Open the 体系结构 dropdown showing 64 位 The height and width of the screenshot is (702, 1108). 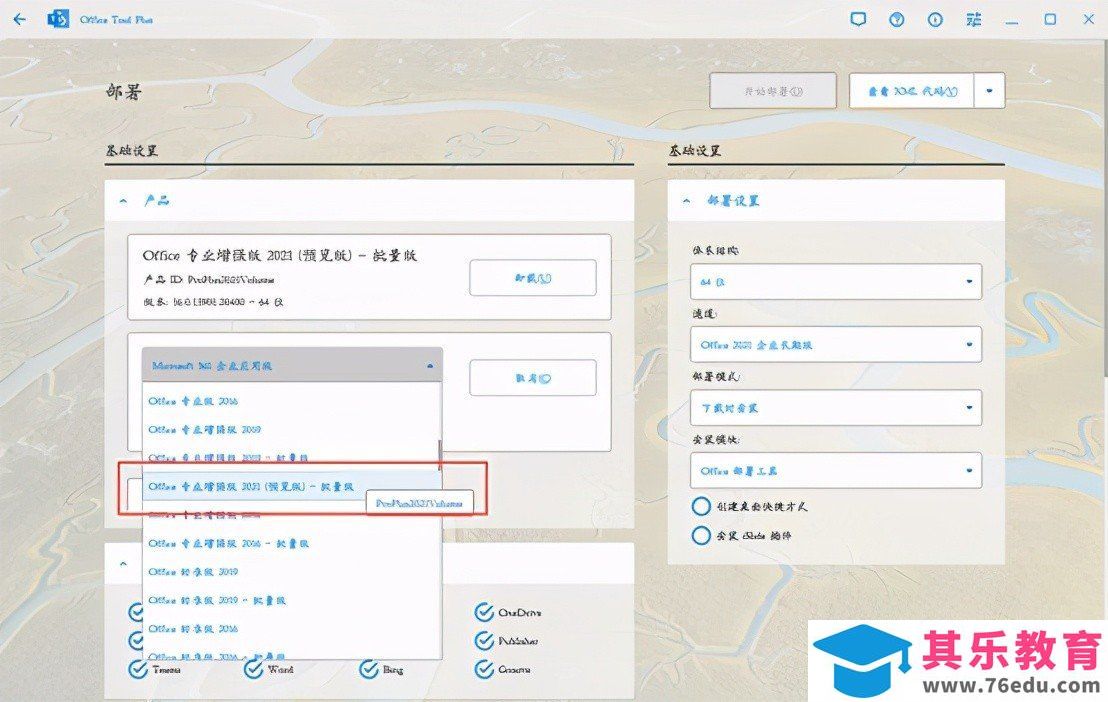(836, 281)
